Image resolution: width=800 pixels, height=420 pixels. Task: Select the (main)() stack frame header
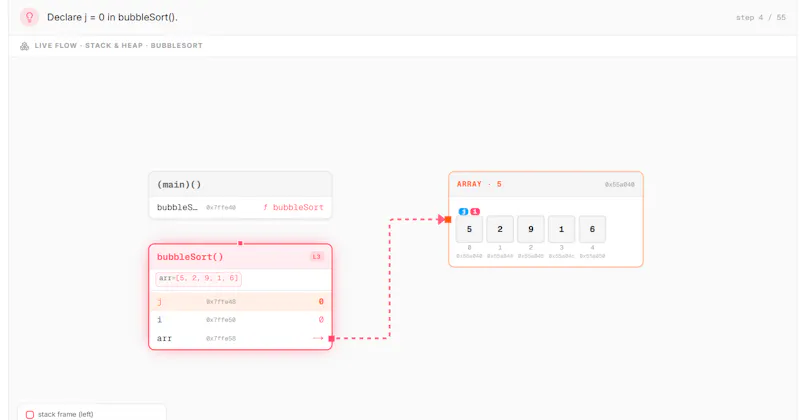point(240,185)
